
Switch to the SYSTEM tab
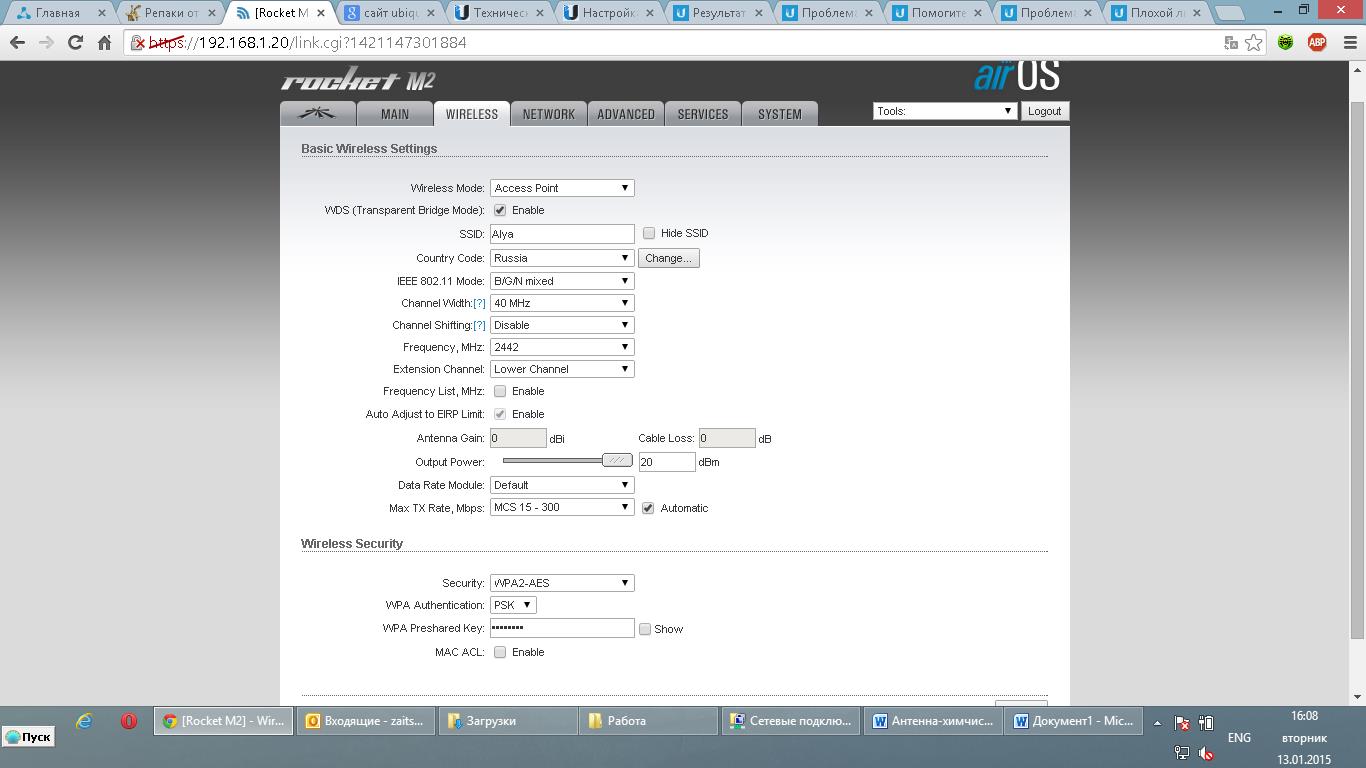[780, 114]
